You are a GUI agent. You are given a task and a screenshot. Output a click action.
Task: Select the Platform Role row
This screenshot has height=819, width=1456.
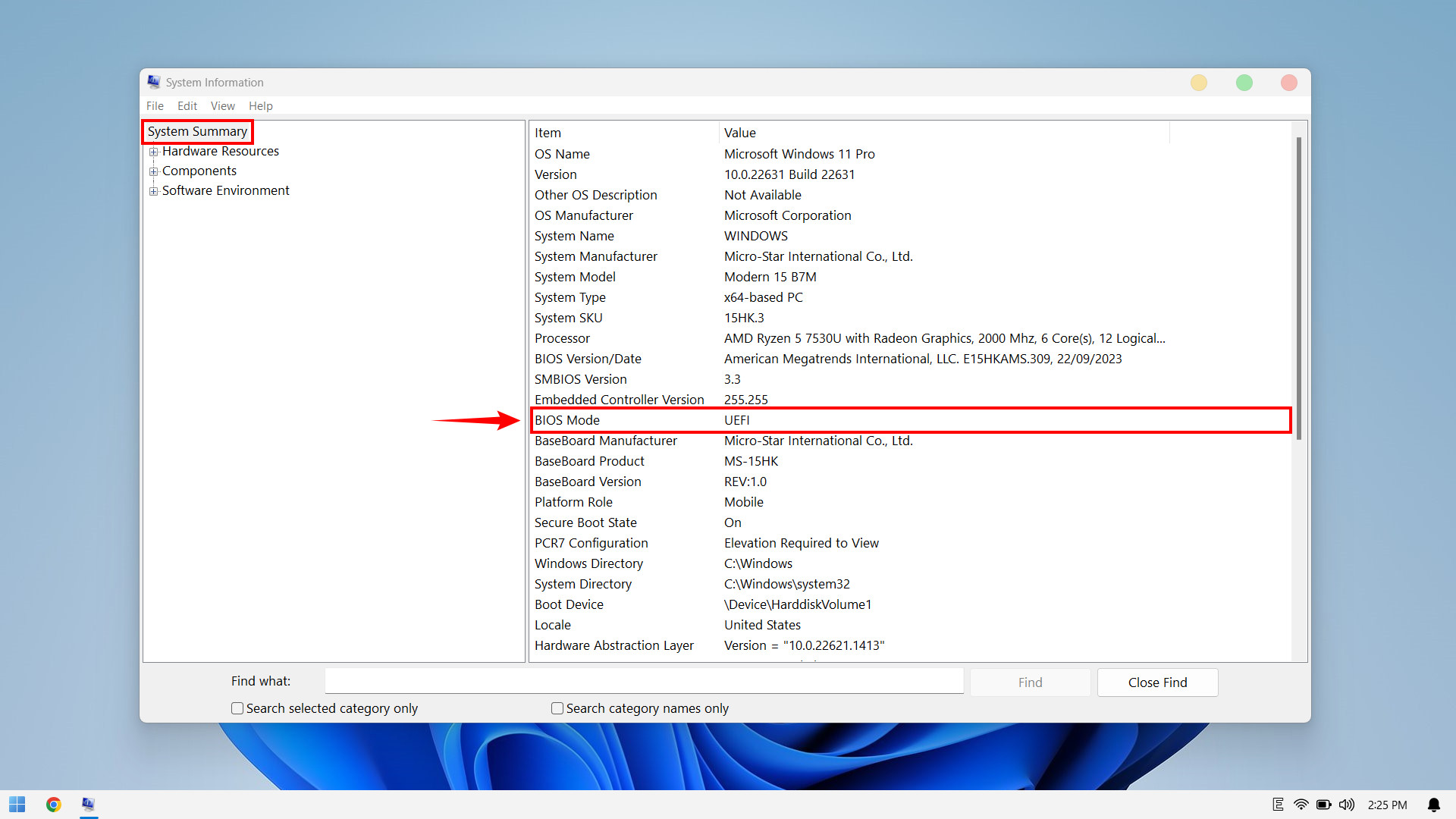(910, 502)
